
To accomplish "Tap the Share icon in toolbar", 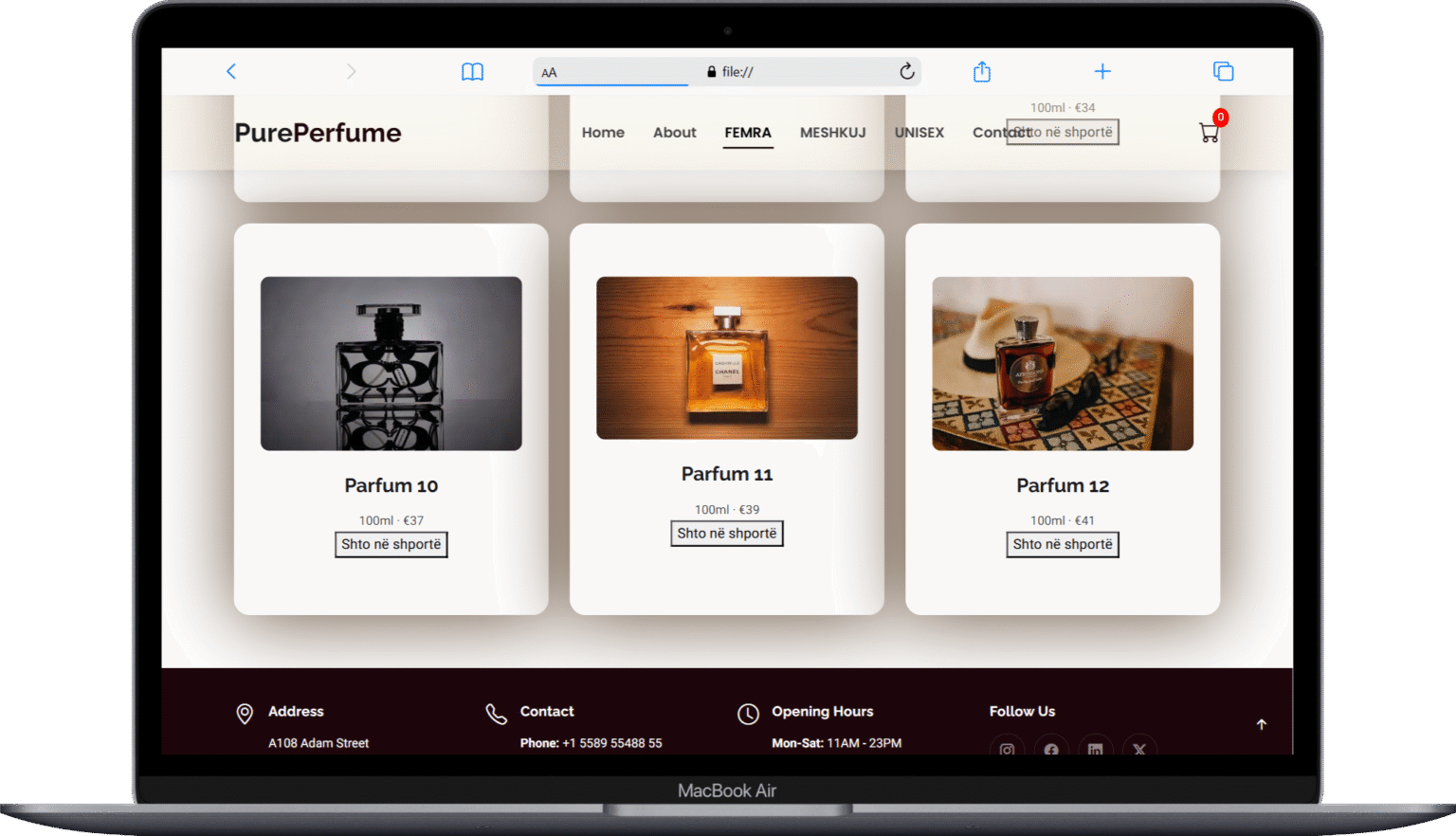I will pos(982,71).
